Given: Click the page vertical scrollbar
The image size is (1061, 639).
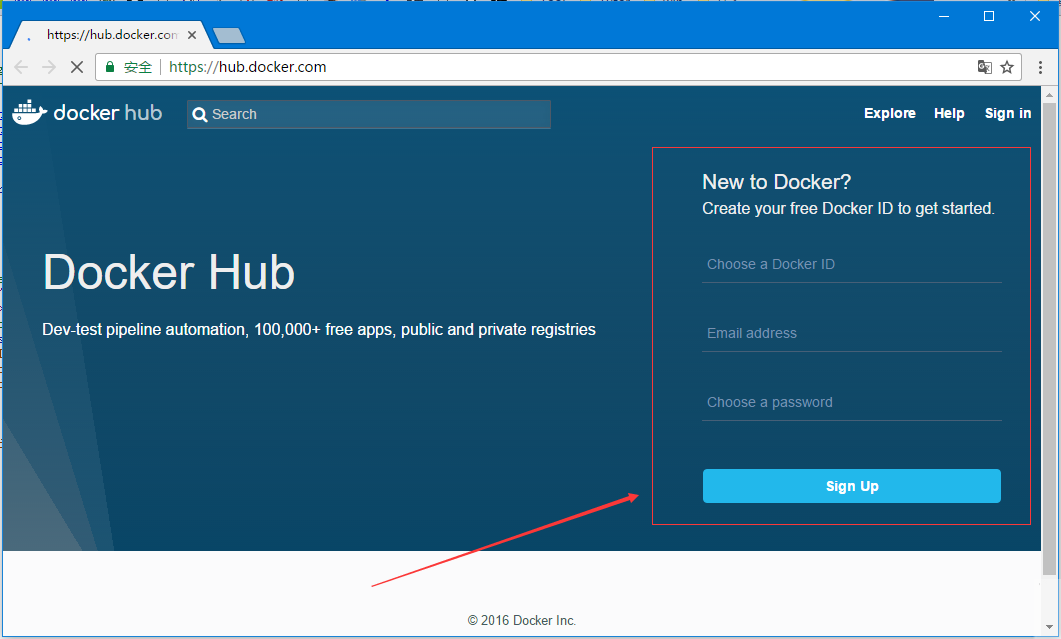Looking at the screenshot, I should click(1049, 338).
